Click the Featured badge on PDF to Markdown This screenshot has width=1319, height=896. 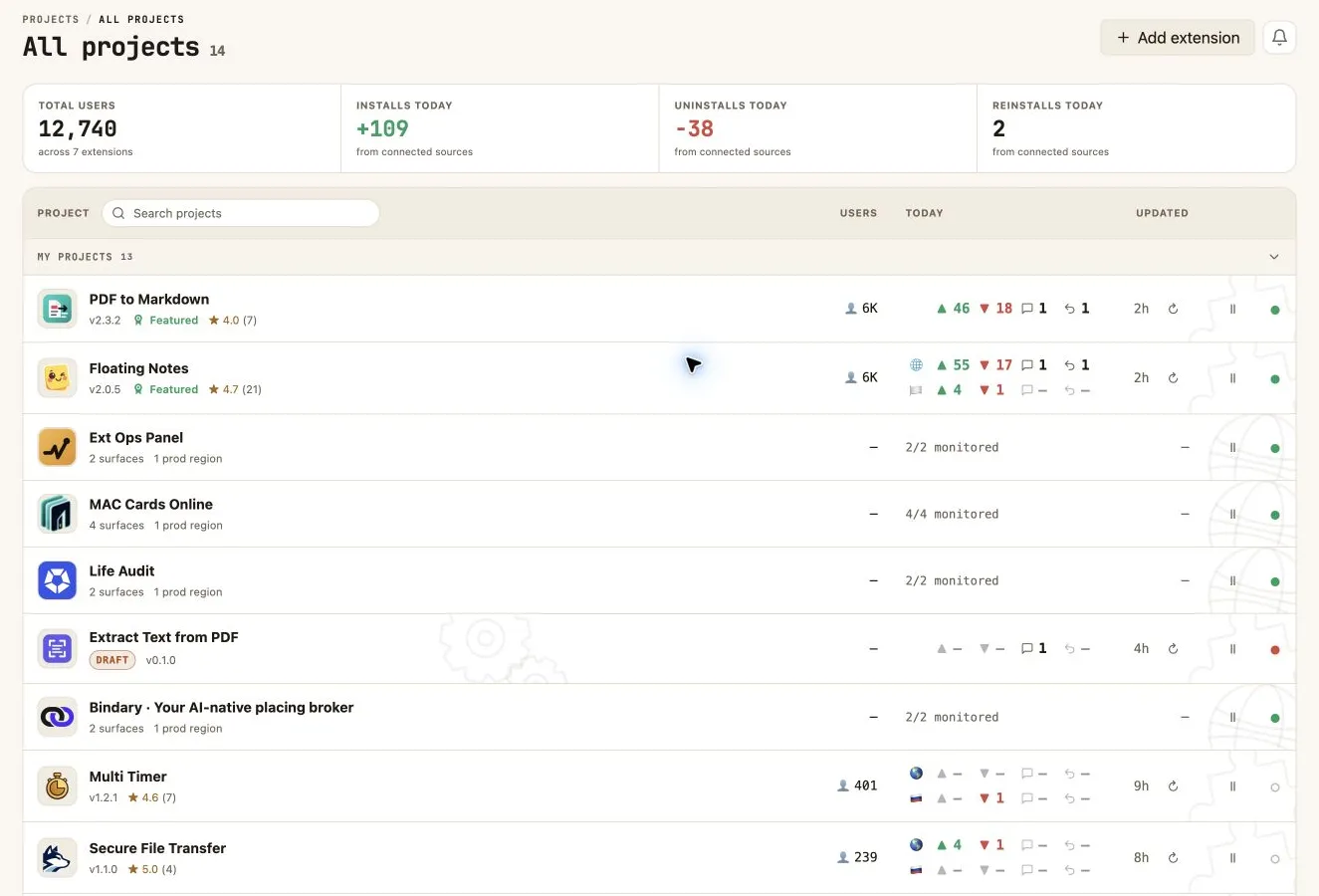click(166, 321)
